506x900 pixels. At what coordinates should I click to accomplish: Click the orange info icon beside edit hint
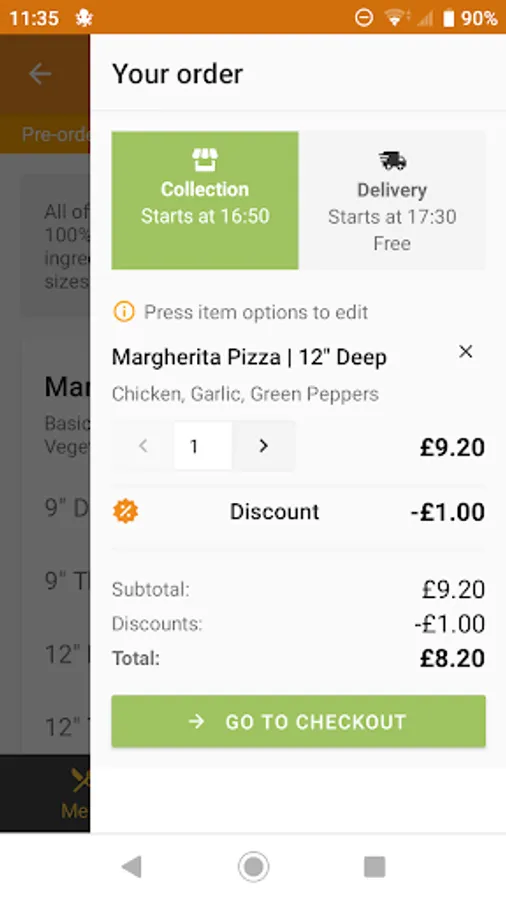[x=124, y=312]
